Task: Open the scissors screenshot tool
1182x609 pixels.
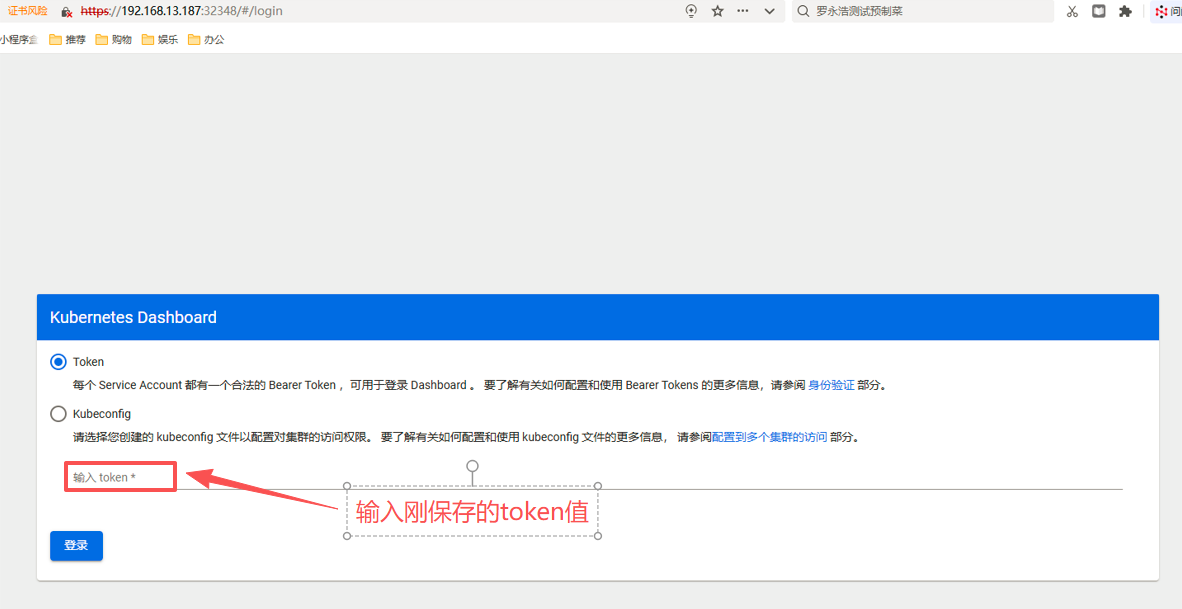Action: [x=1072, y=11]
